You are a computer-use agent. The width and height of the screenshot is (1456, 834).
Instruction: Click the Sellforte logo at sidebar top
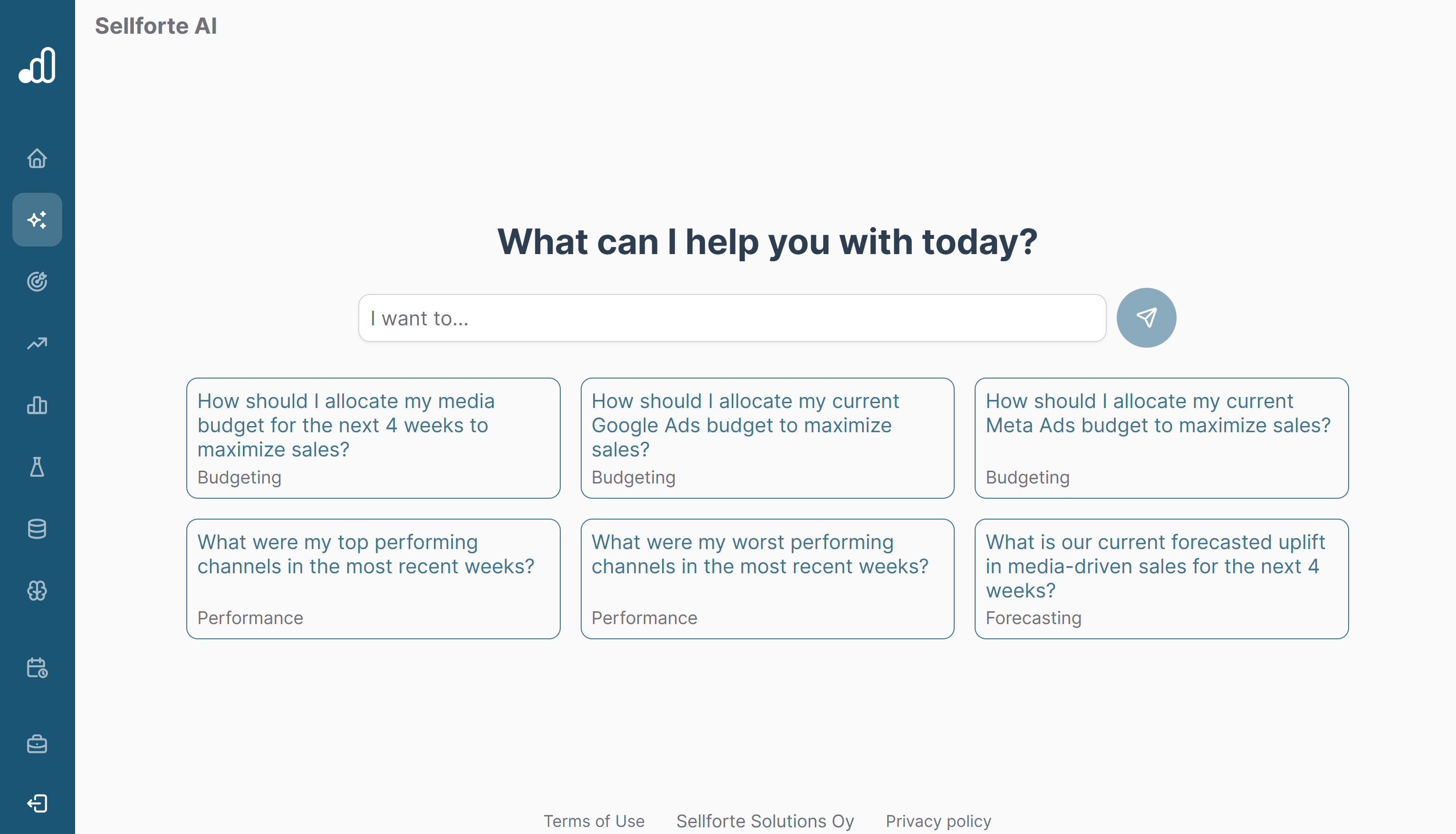37,65
